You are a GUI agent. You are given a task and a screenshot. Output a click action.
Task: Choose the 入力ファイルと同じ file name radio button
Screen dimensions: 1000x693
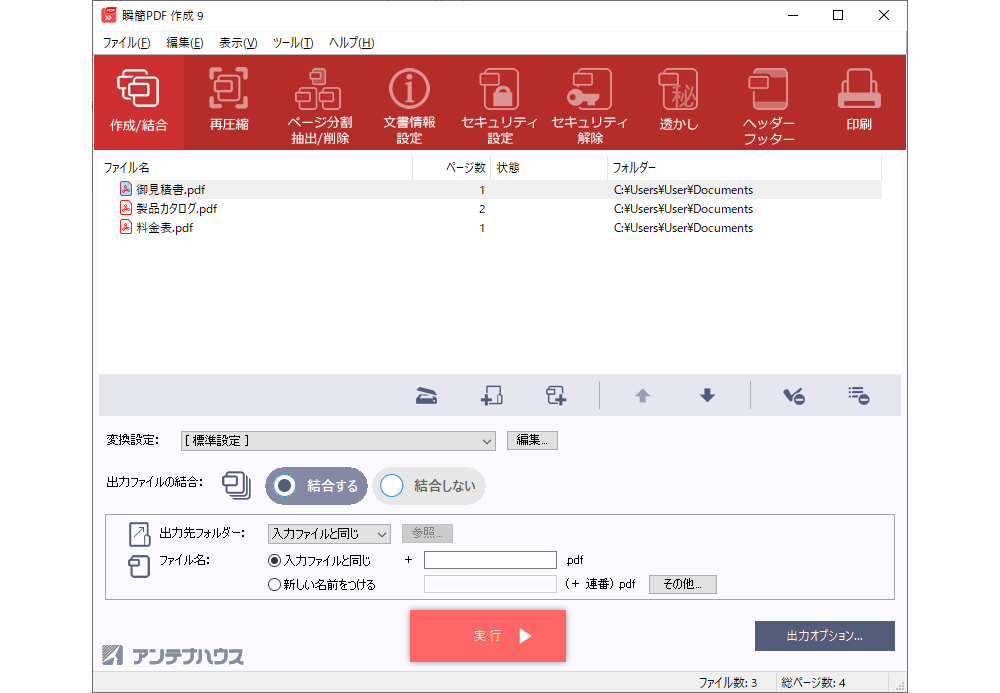point(274,560)
